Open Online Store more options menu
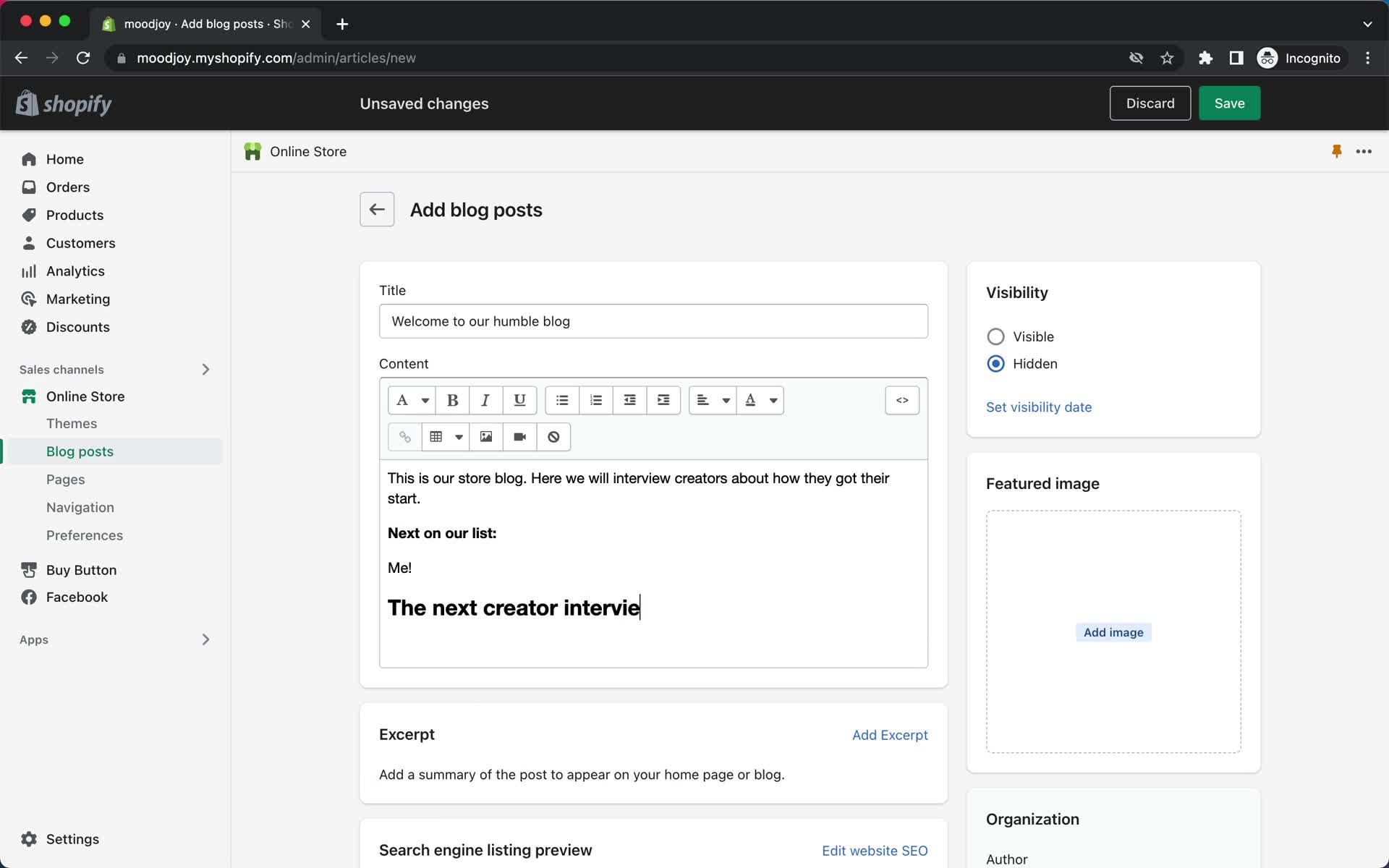 1364,151
